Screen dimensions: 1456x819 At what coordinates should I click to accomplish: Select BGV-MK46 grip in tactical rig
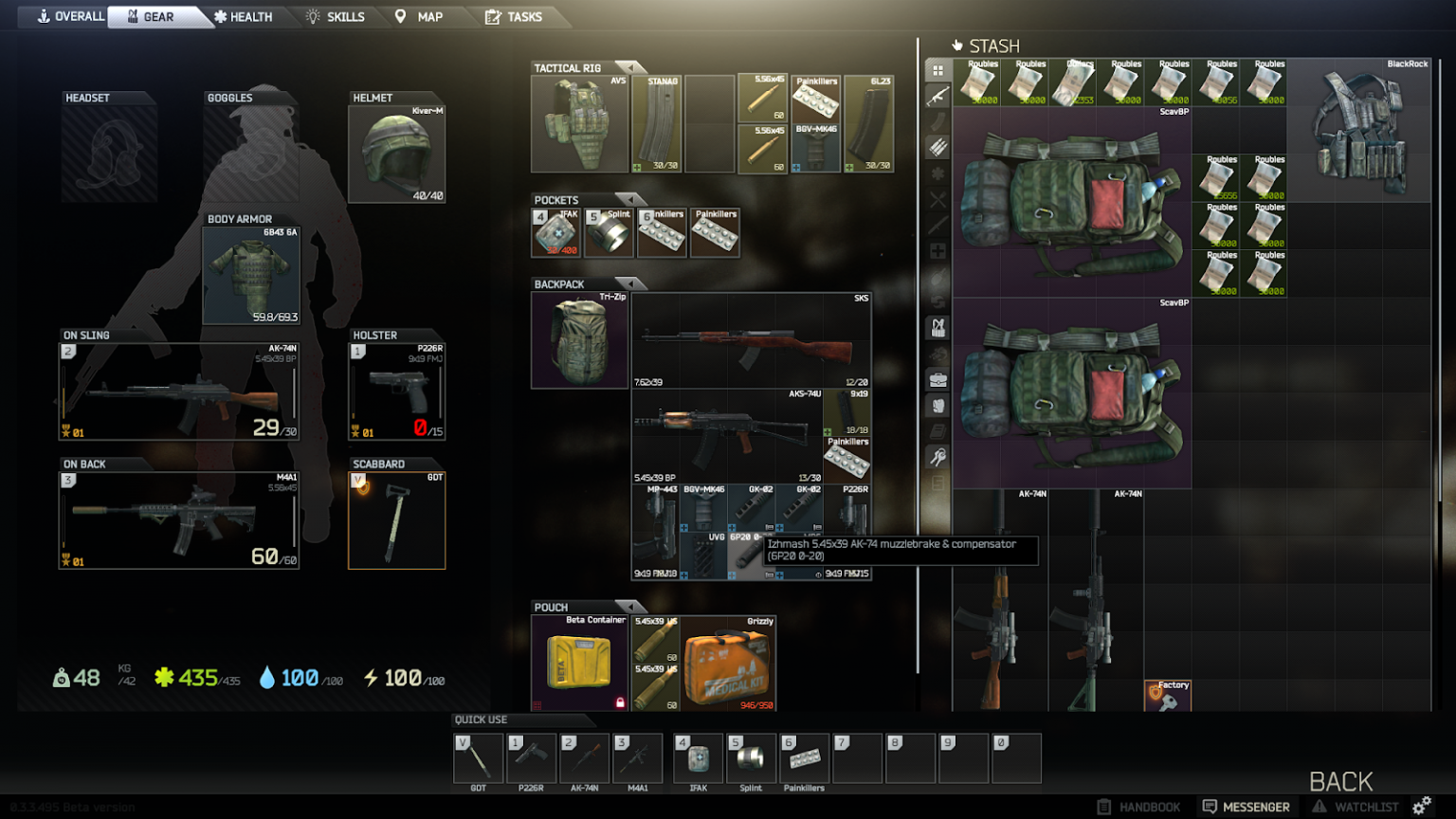coord(816,148)
